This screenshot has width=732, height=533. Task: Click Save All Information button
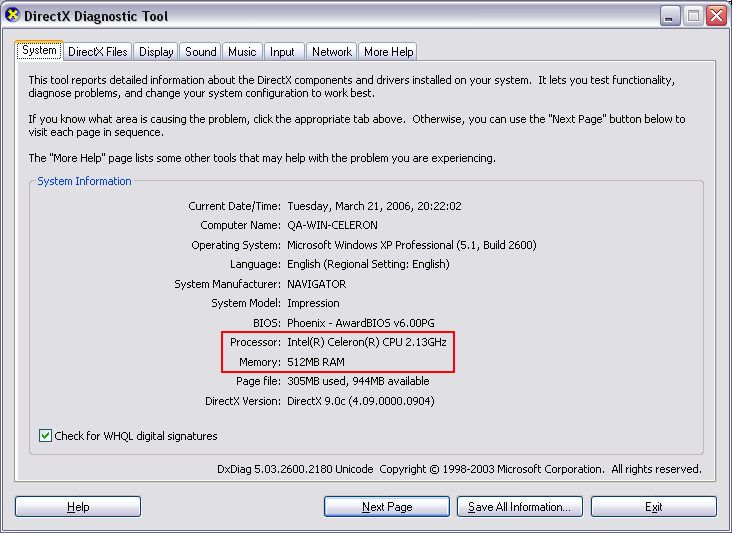coord(520,507)
